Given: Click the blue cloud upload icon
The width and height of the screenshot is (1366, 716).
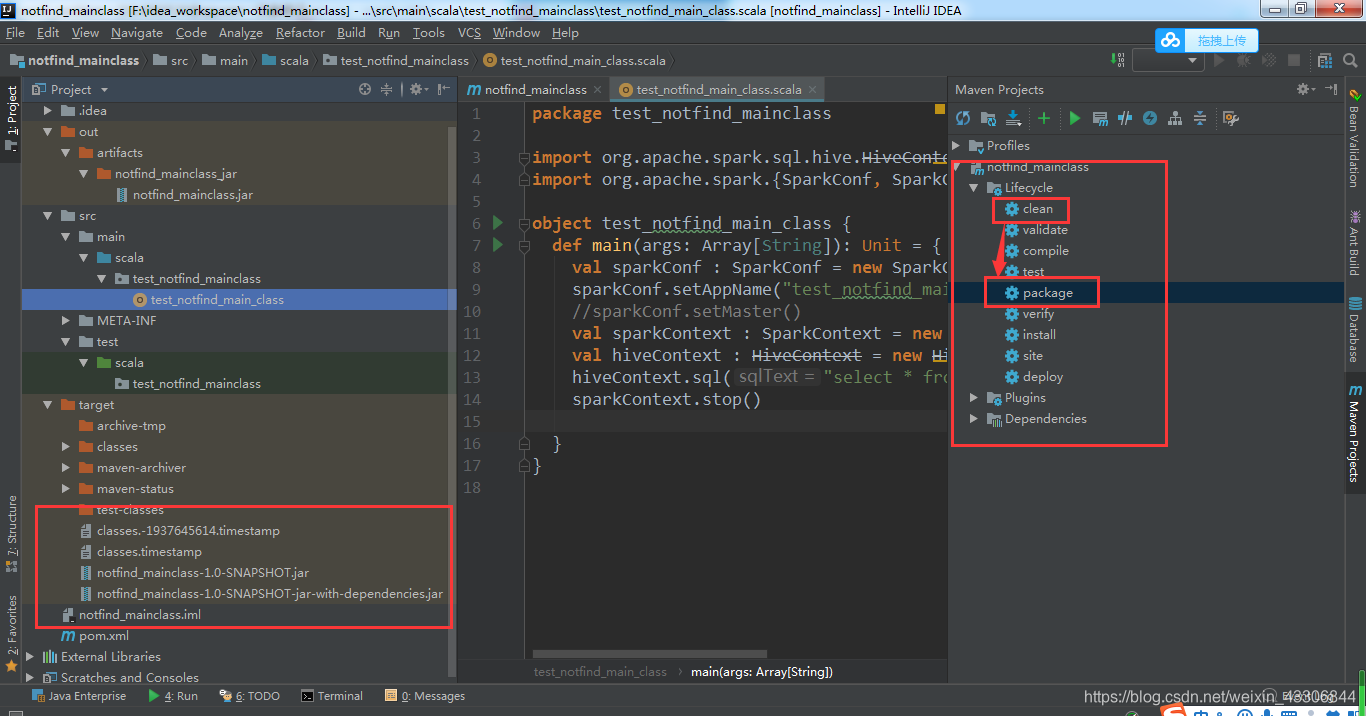Looking at the screenshot, I should pos(1169,40).
